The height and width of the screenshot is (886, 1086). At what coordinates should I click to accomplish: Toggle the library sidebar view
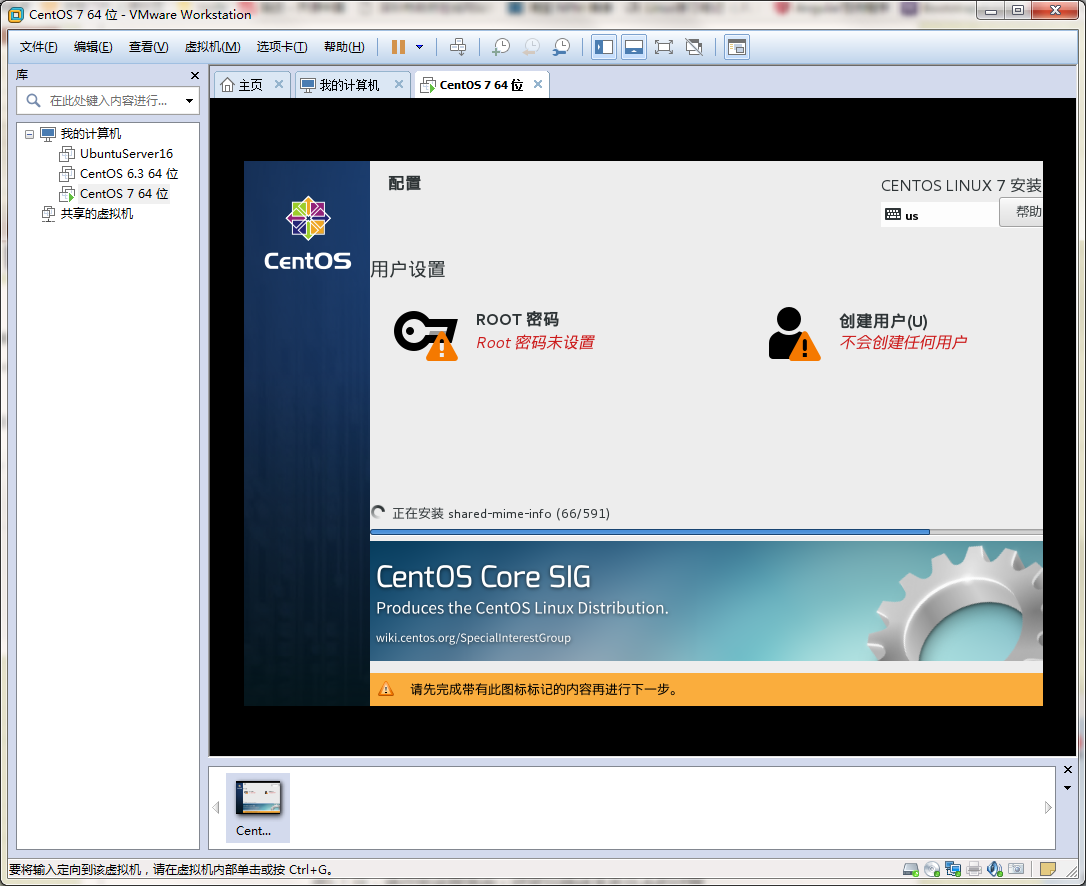pyautogui.click(x=604, y=47)
